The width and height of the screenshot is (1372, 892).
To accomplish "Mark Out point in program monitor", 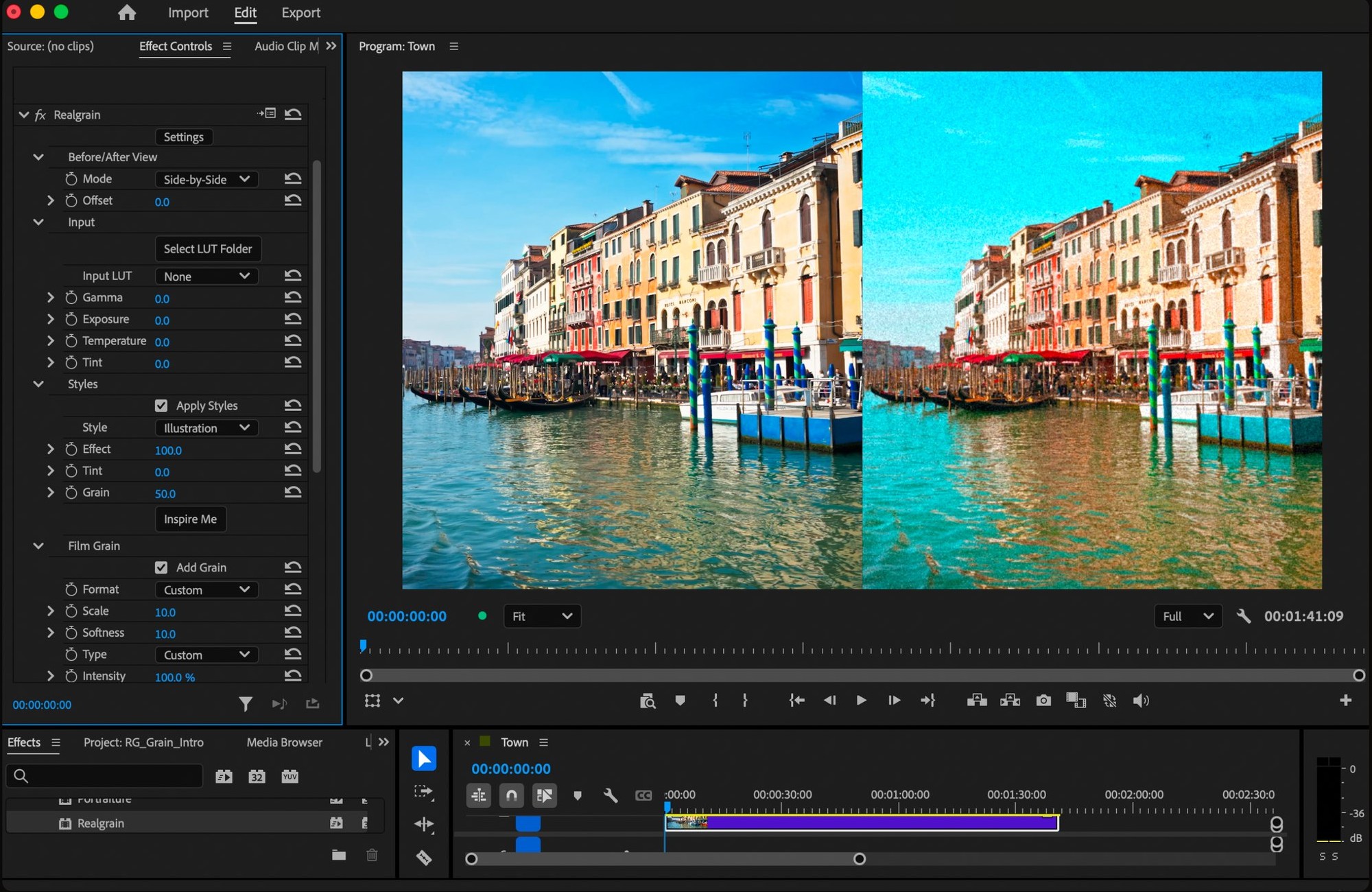I will coord(745,701).
